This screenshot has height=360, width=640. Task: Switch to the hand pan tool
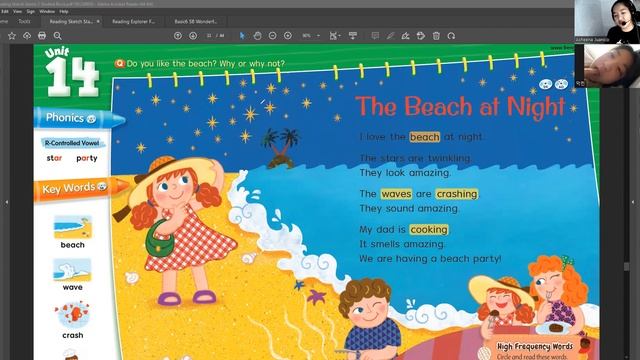257,36
